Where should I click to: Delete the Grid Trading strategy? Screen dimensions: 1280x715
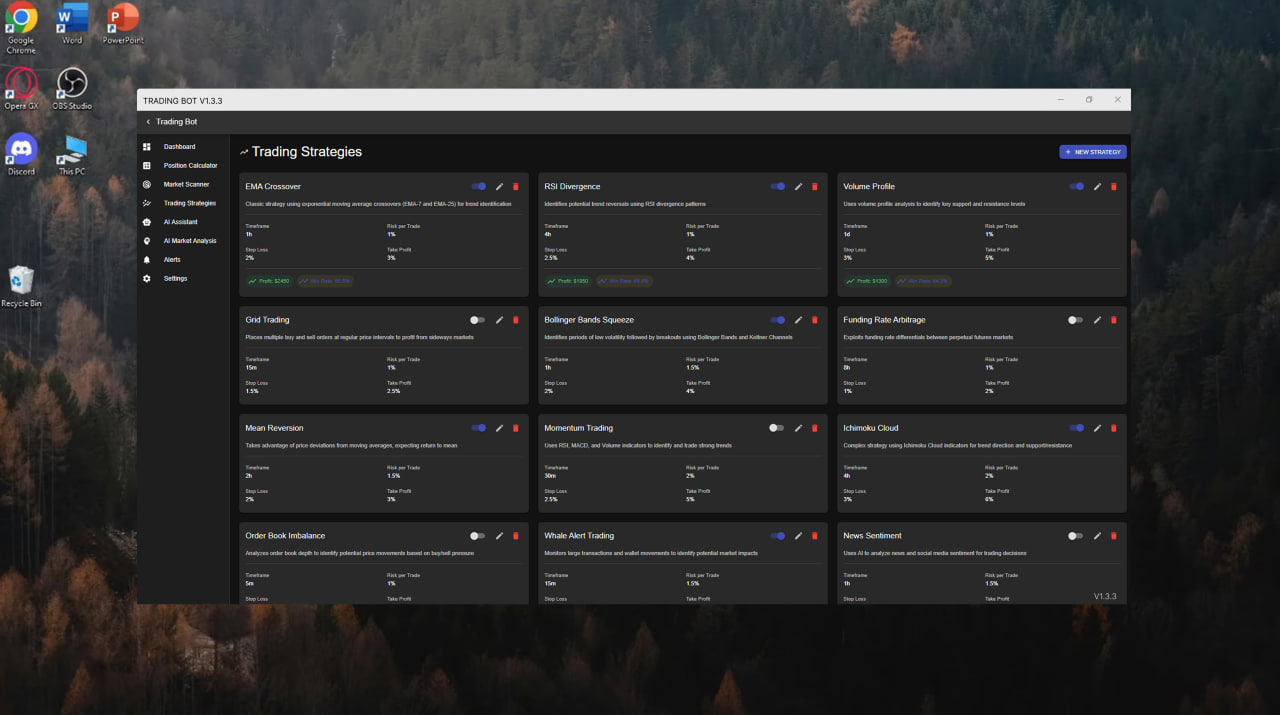click(x=515, y=319)
